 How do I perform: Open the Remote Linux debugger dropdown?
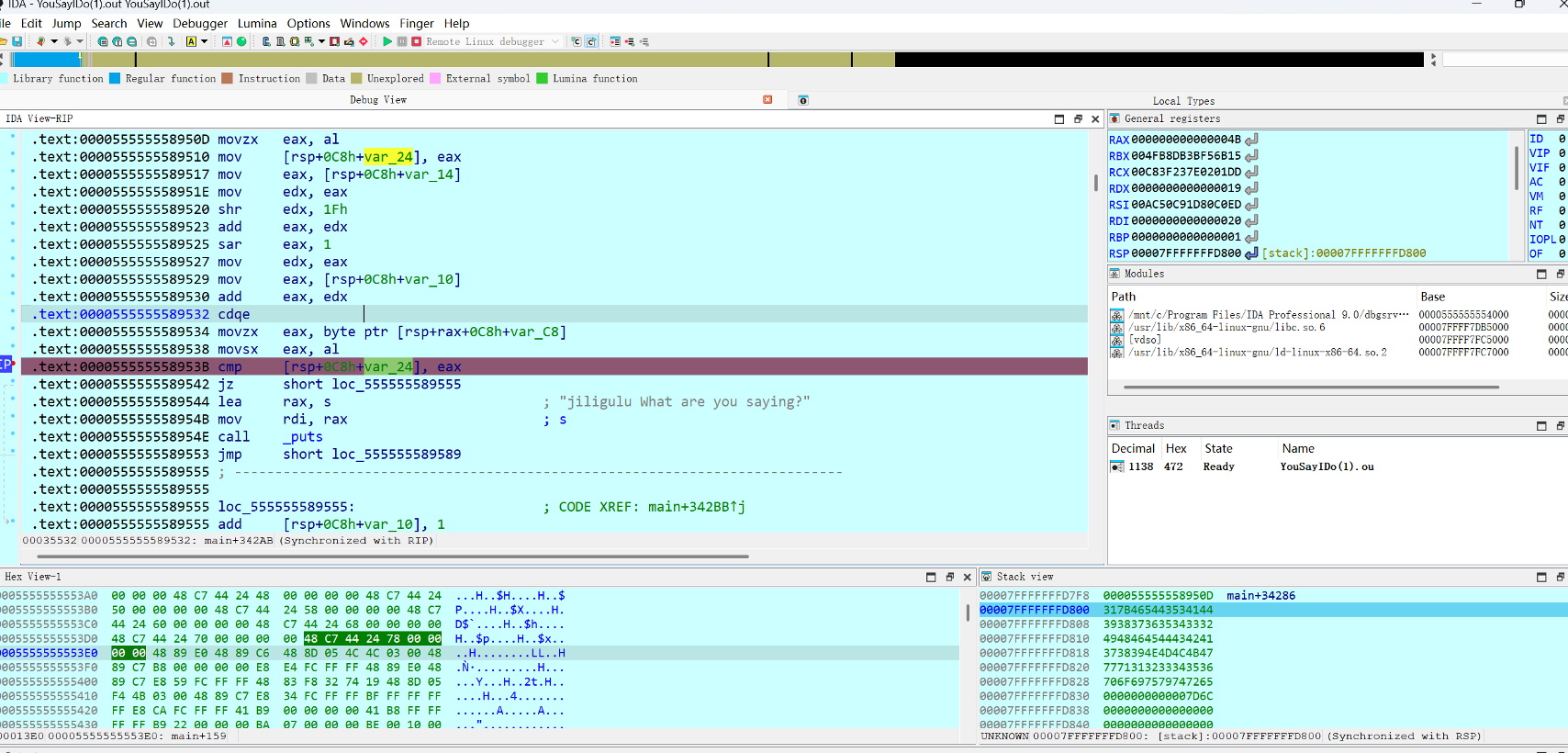pyautogui.click(x=554, y=41)
